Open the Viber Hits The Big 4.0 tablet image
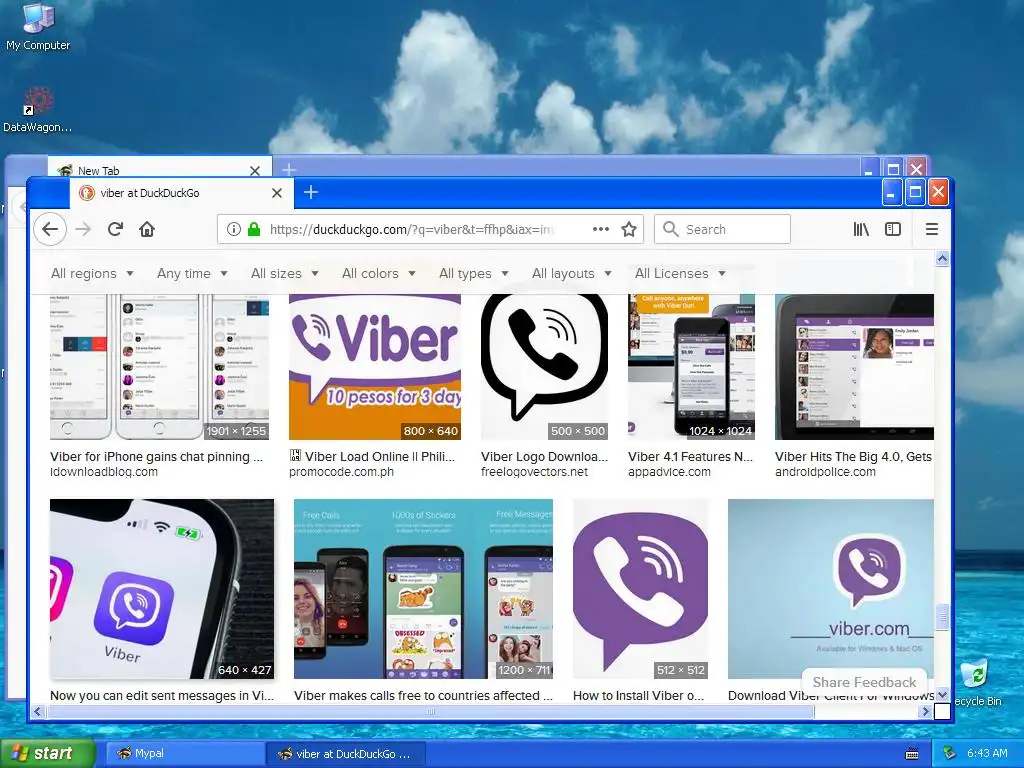This screenshot has height=768, width=1024. pos(854,367)
